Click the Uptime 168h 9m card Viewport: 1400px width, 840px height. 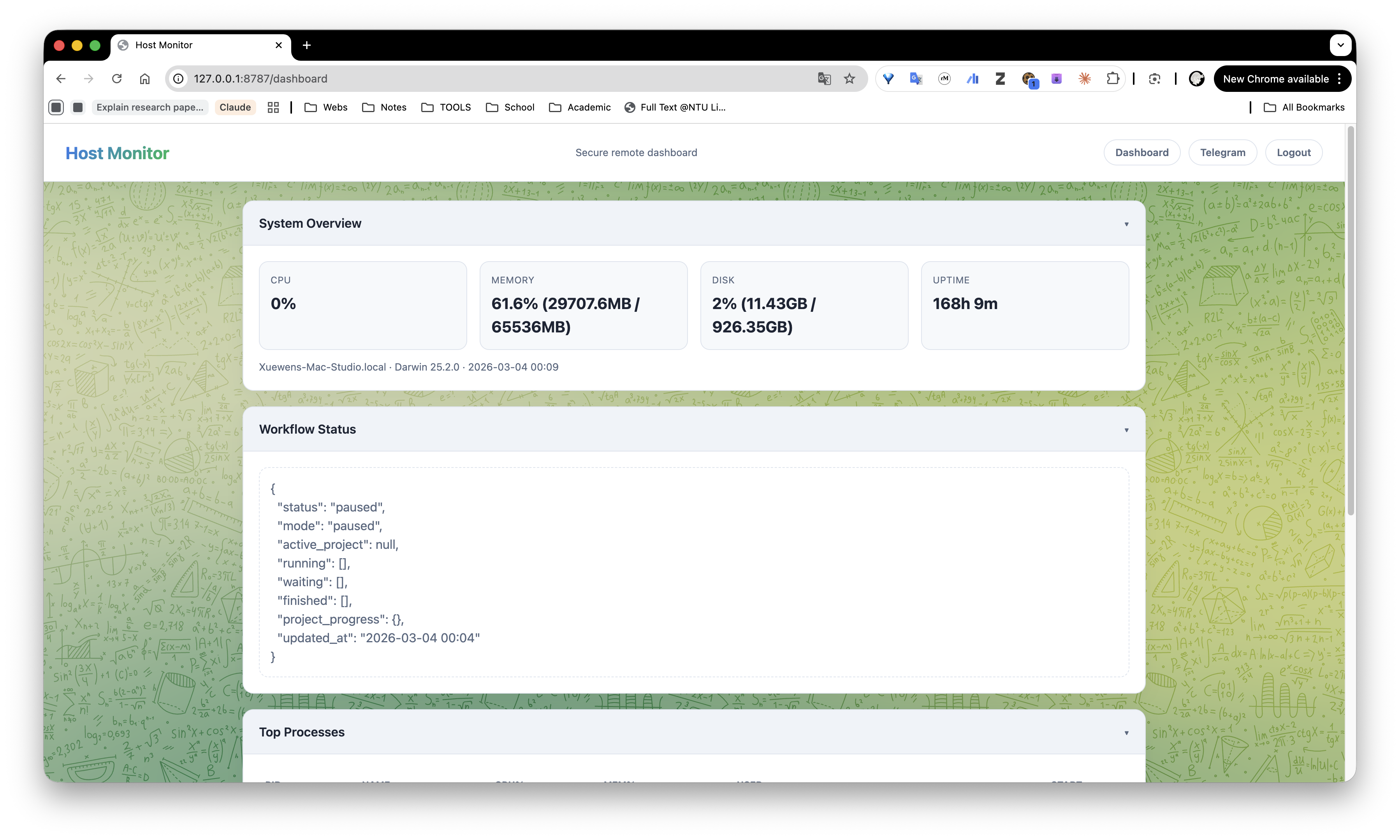tap(1025, 306)
